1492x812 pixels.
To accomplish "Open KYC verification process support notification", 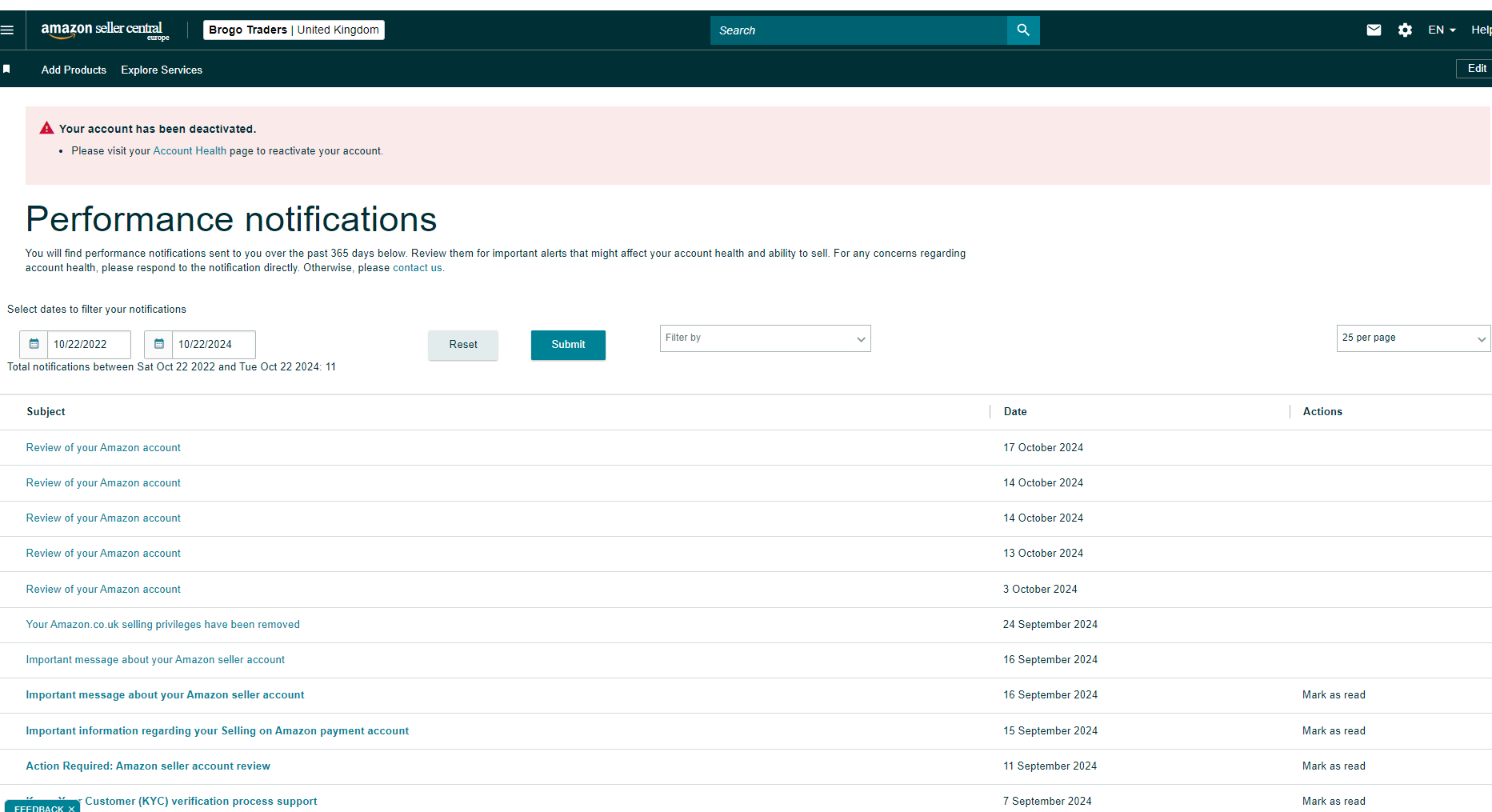I will pyautogui.click(x=171, y=802).
